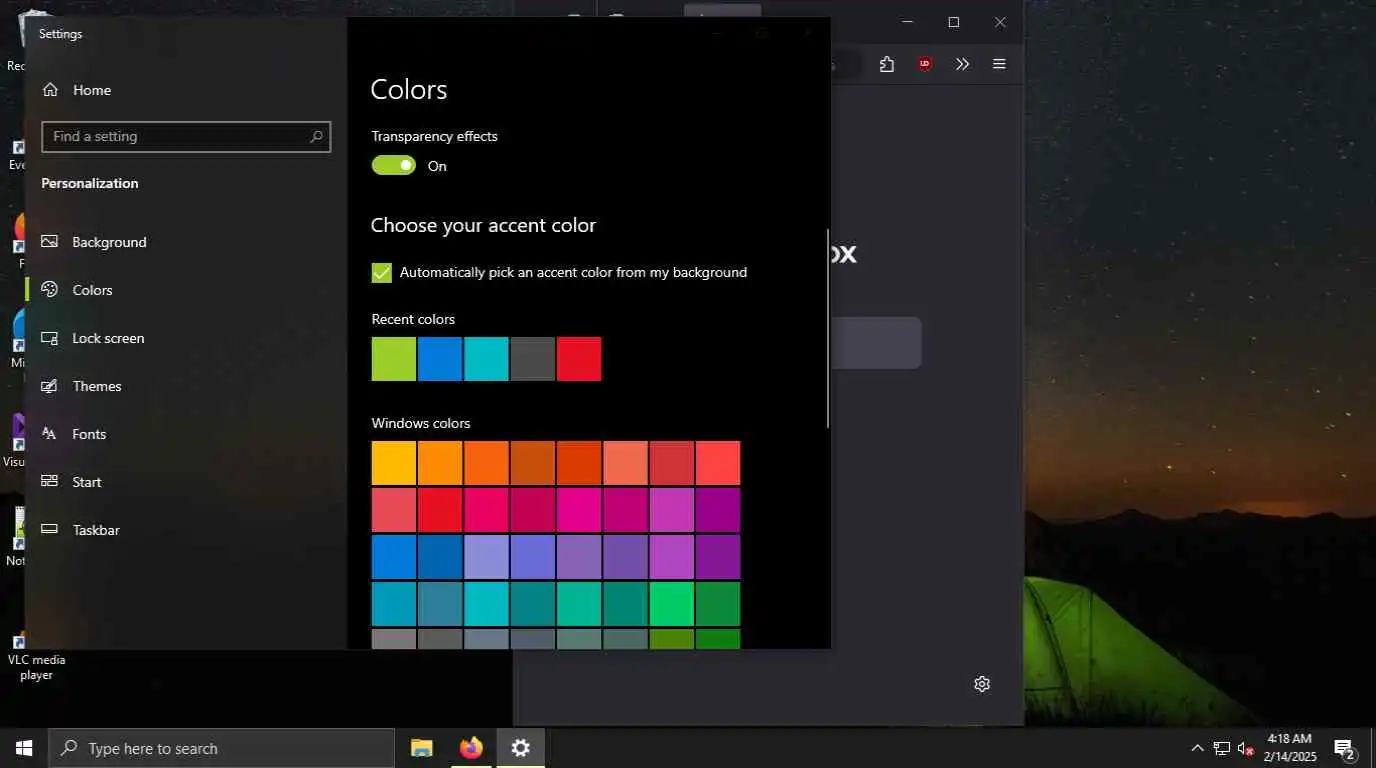Expand Firefox toolbar overflow chevrons
The image size is (1376, 768).
point(962,64)
